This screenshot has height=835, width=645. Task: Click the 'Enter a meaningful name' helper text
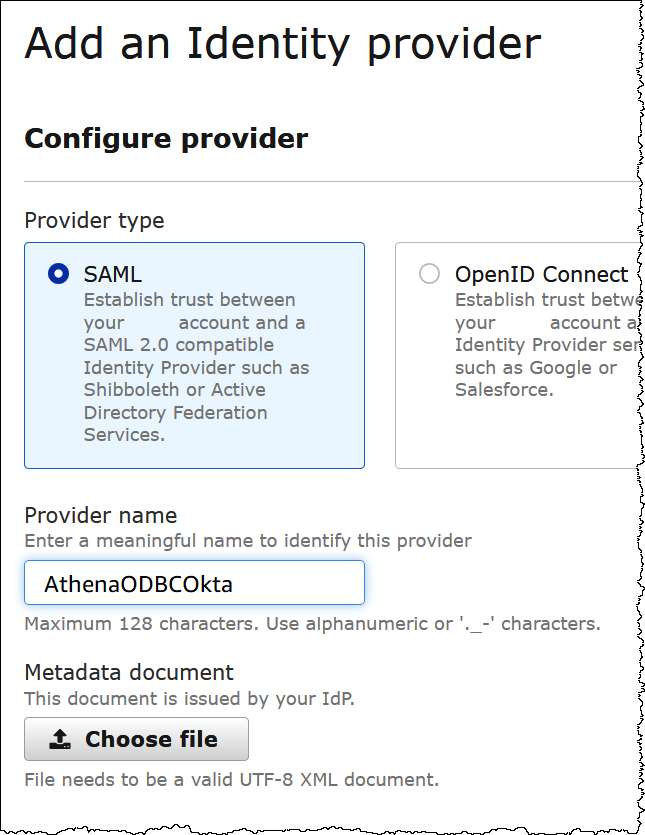(247, 541)
